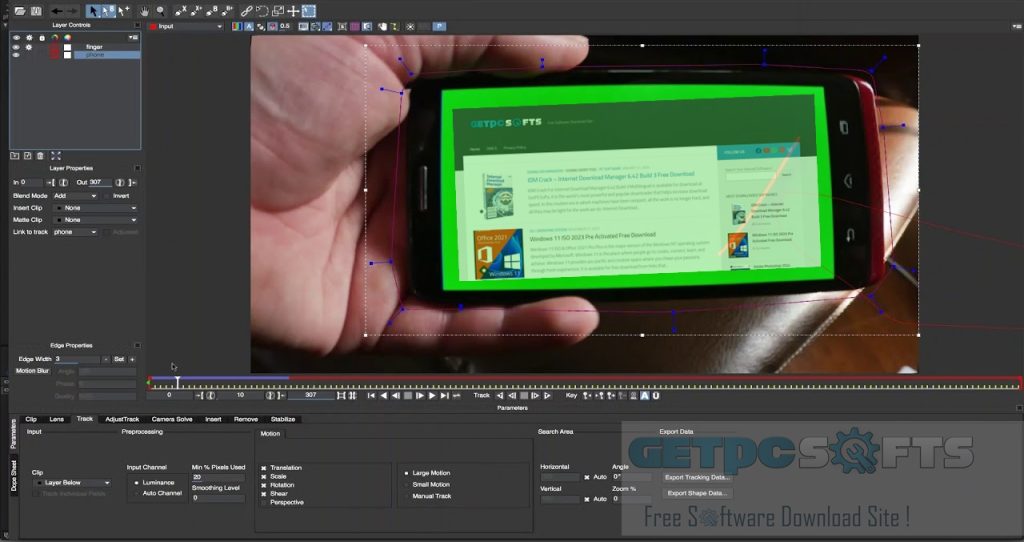Screen dimensions: 1024x542
Task: Toggle the Invert checkbox beside Blend Mode
Action: click(106, 196)
